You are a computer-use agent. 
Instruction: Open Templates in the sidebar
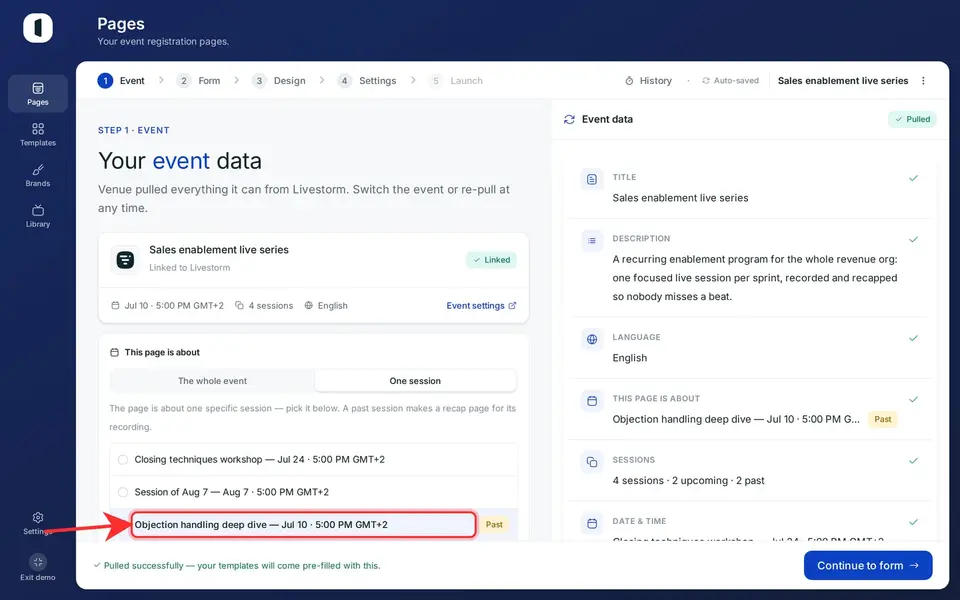38,134
